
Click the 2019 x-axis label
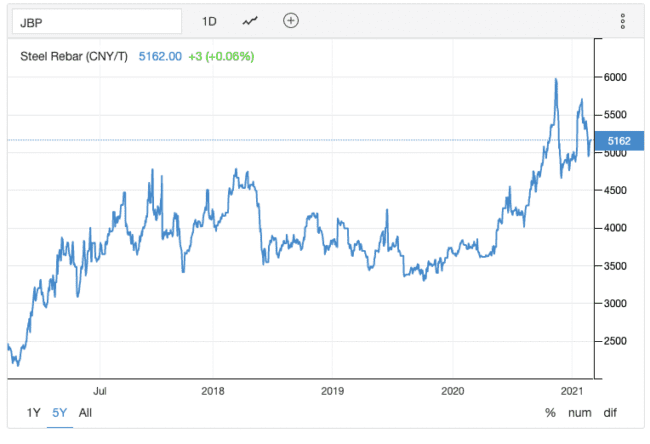click(332, 391)
